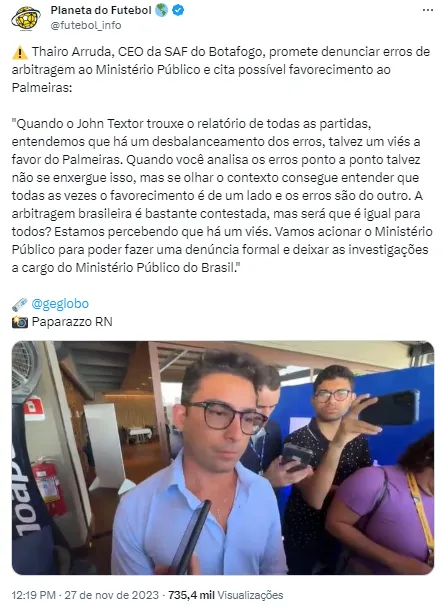Click the camera emoji beside Paparazzo RN
The width and height of the screenshot is (444, 615).
(x=20, y=322)
